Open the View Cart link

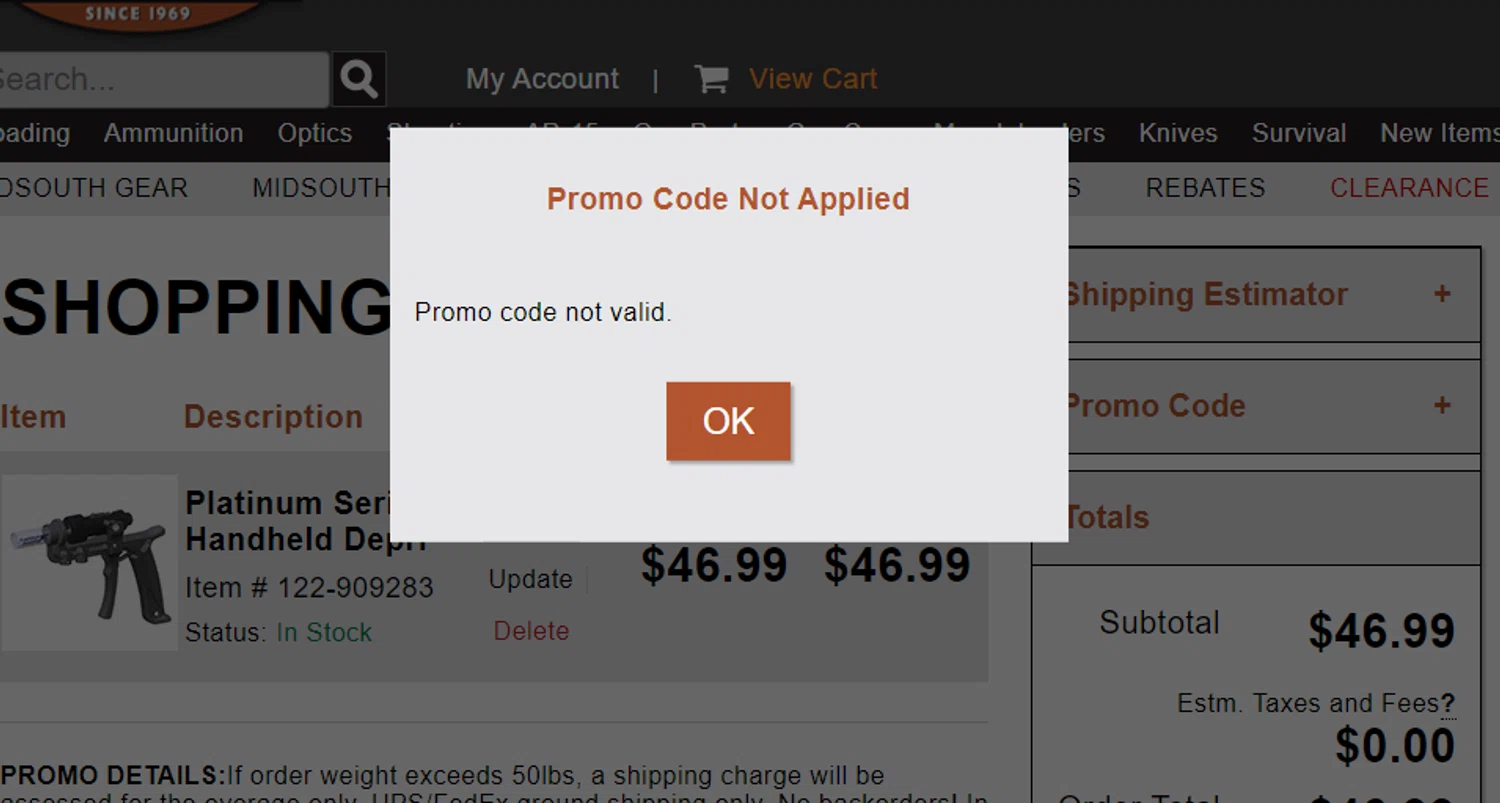812,79
